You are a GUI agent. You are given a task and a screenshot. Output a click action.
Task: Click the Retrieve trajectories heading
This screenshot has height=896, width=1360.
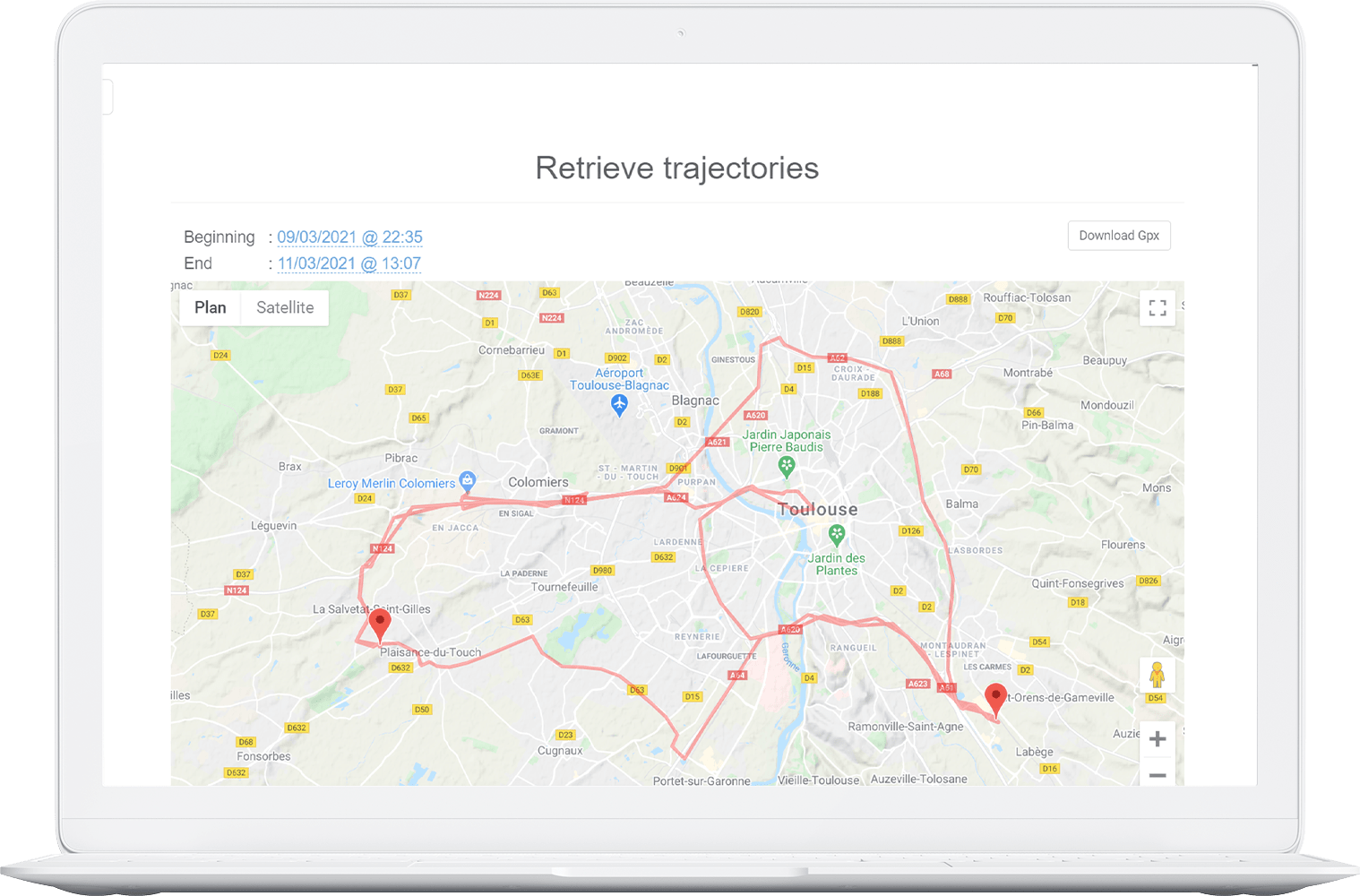tap(677, 168)
